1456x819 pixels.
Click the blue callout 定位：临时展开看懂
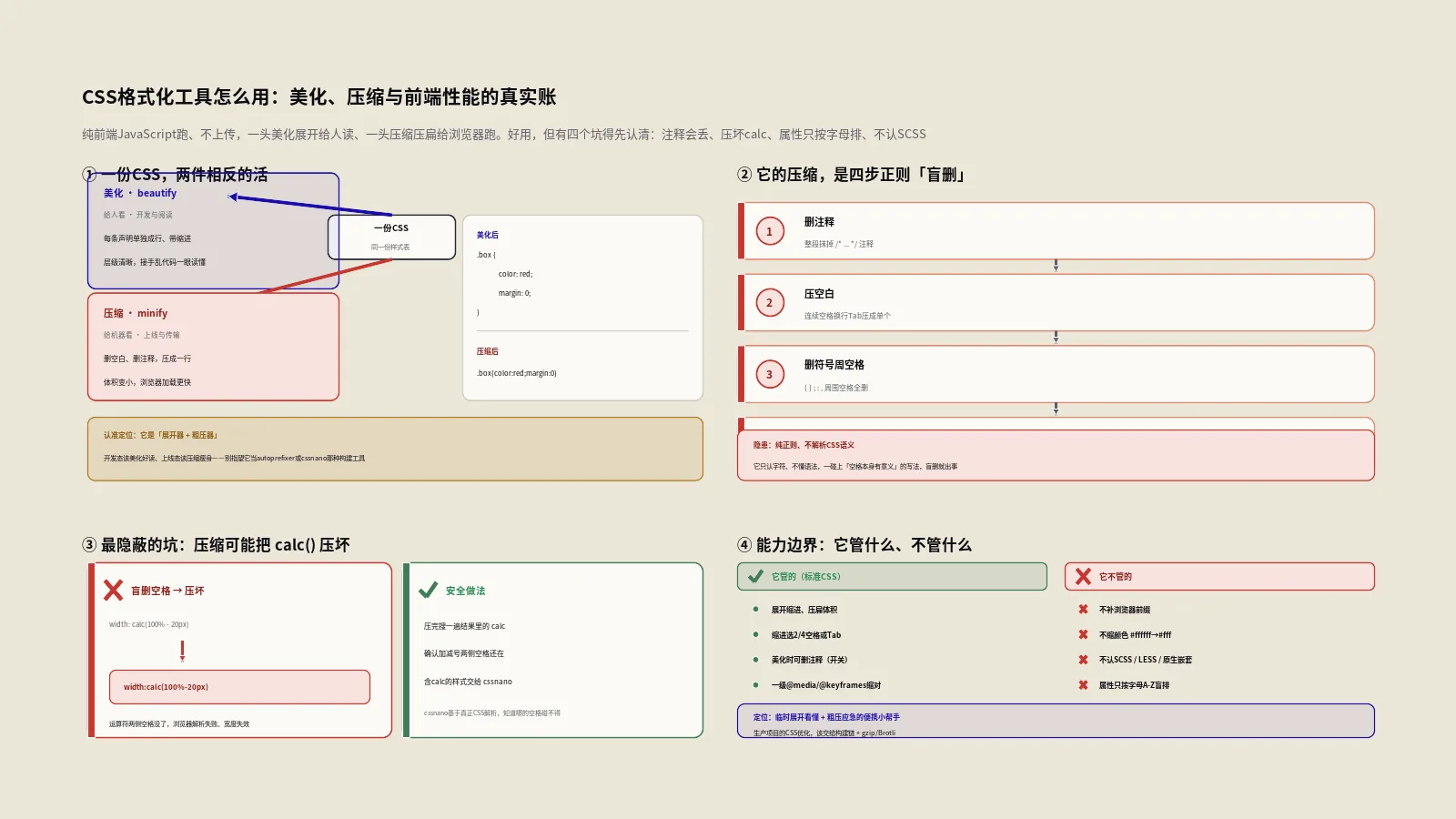(x=1056, y=721)
